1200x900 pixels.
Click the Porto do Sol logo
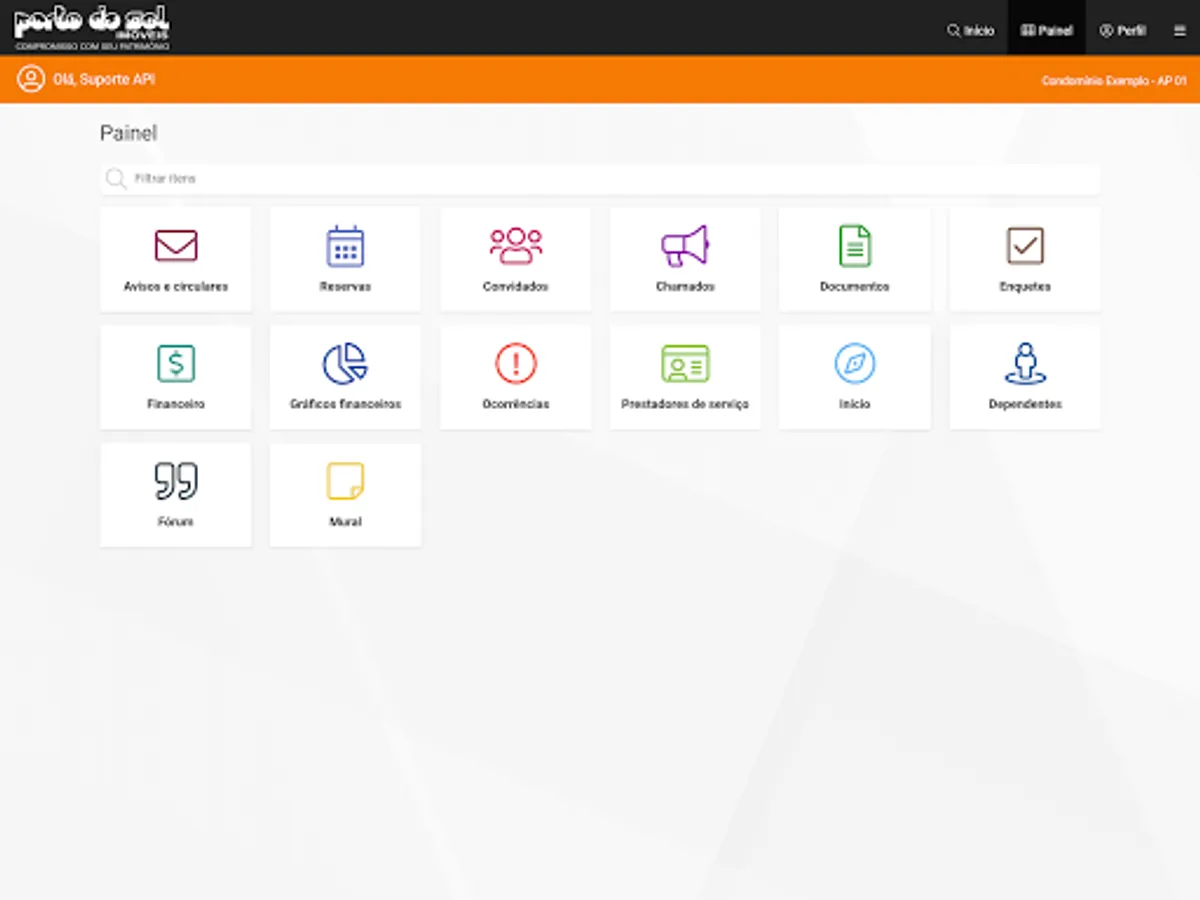(91, 27)
